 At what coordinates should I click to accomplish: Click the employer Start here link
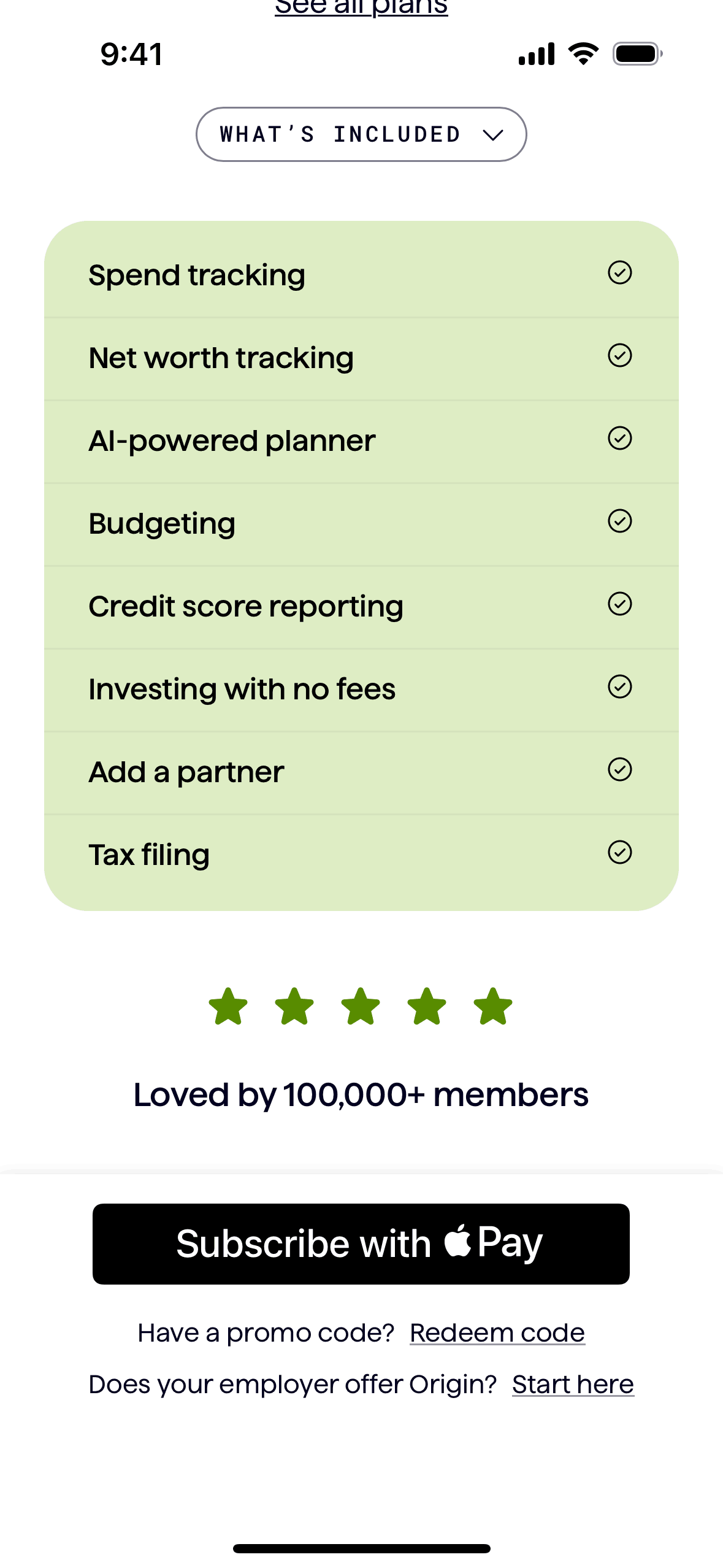(x=573, y=1385)
